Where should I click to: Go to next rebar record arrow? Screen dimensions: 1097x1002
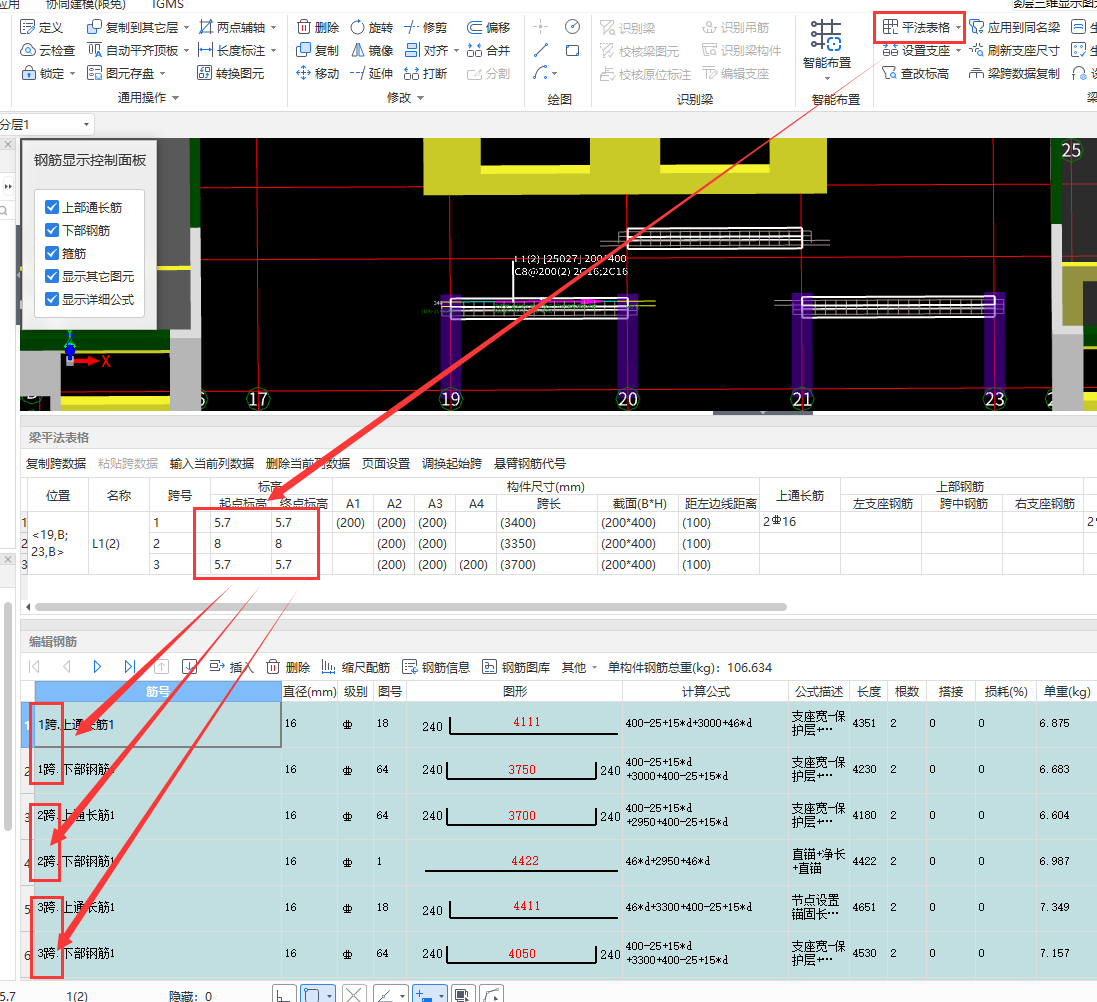[x=97, y=667]
